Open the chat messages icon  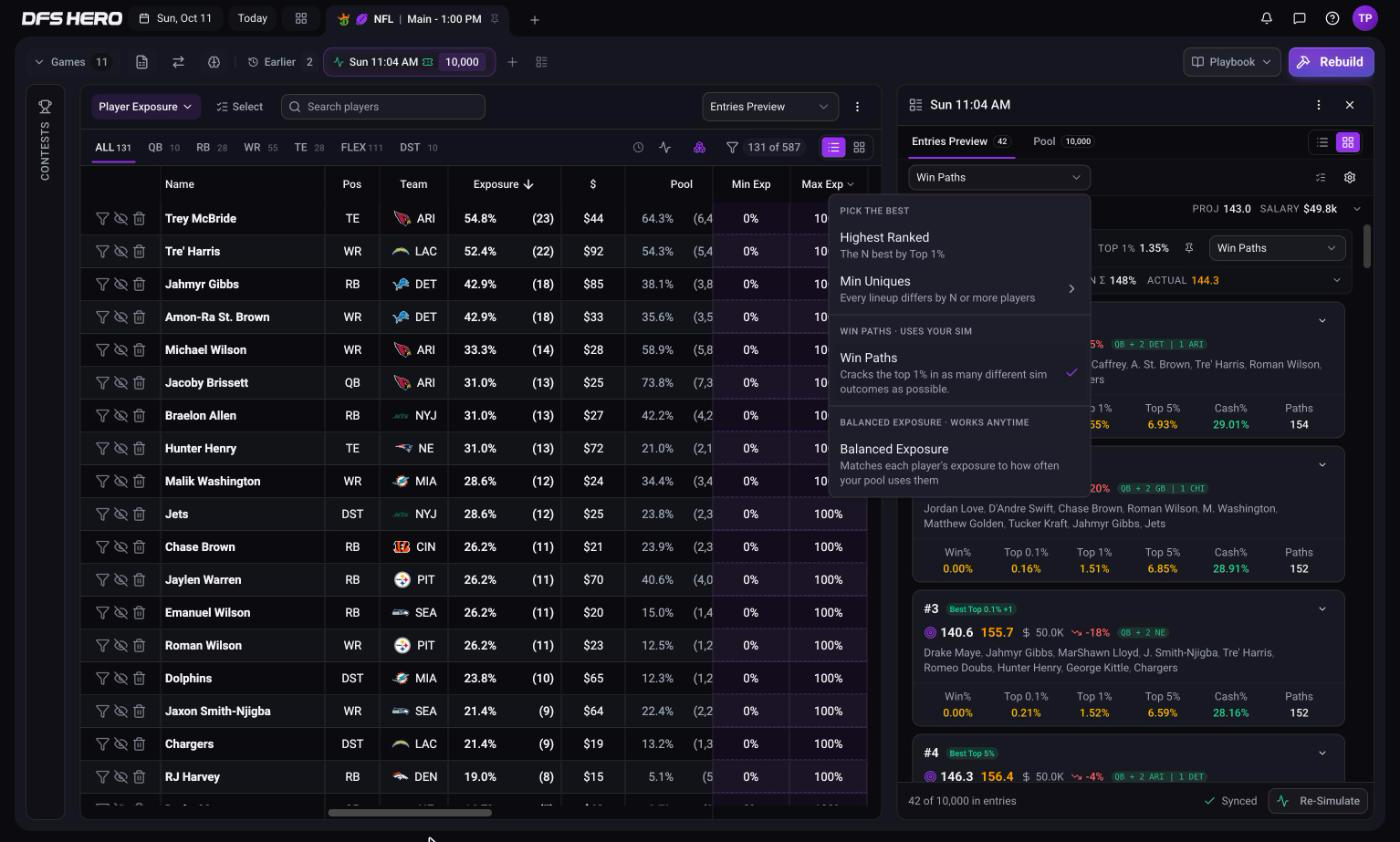coord(1300,18)
